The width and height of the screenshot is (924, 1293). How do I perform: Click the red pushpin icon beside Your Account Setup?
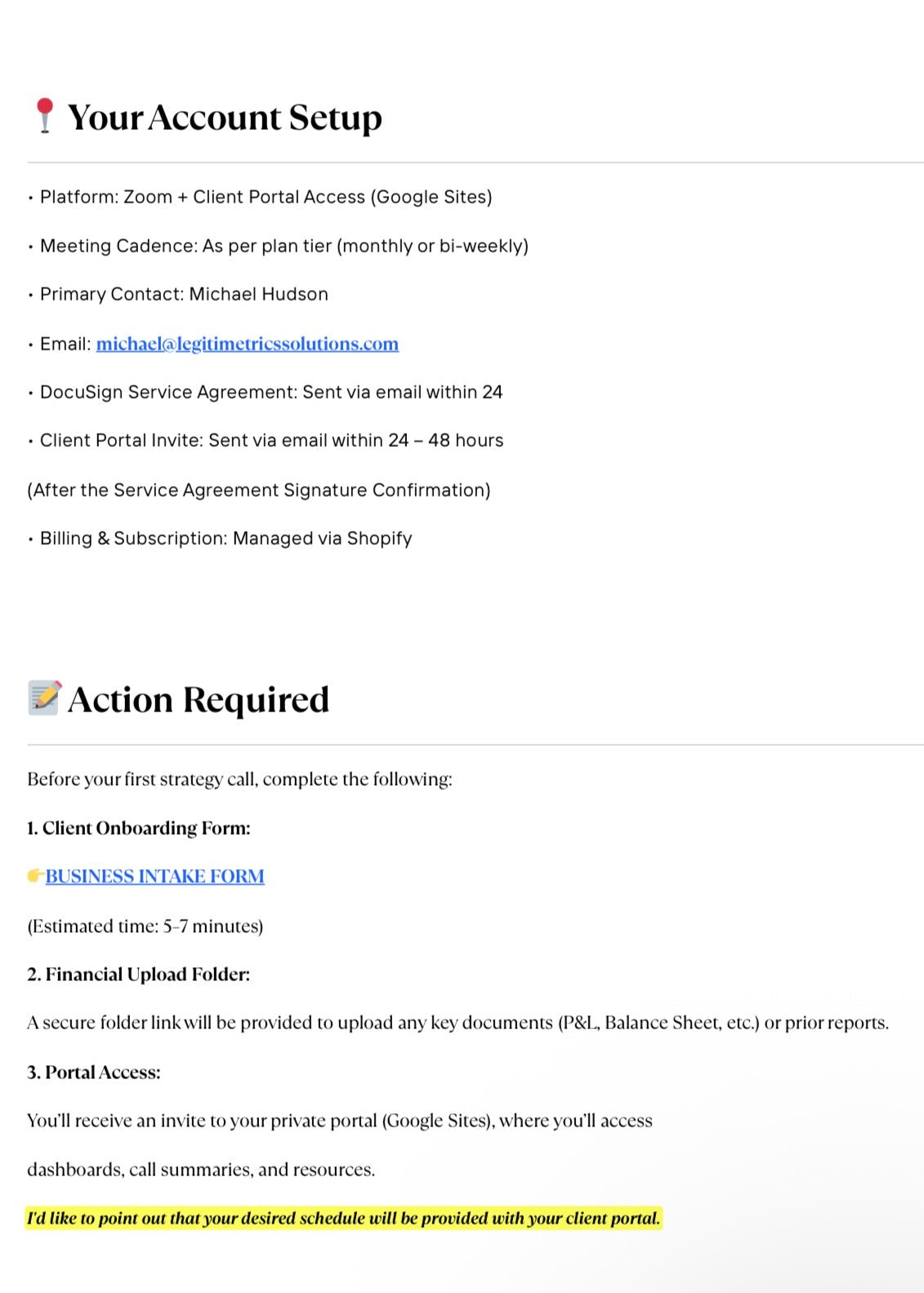pos(44,115)
